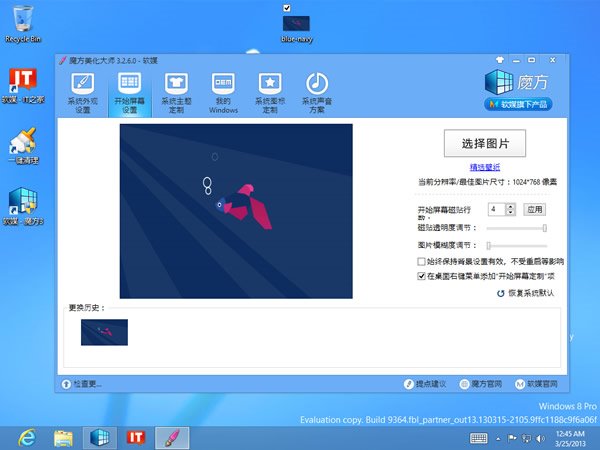Image resolution: width=600 pixels, height=450 pixels.
Task: Select the blue-navy desktop image file
Action: [x=296, y=28]
